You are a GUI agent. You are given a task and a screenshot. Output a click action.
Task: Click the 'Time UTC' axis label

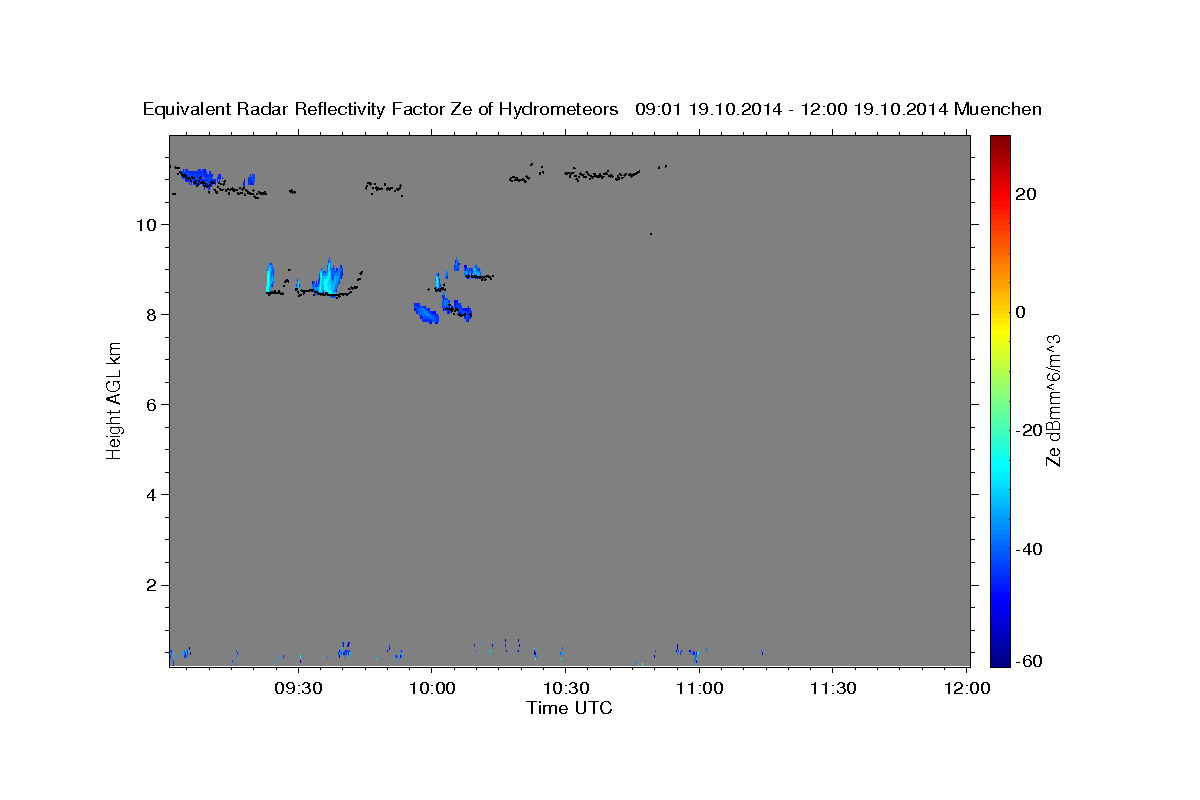(x=569, y=708)
